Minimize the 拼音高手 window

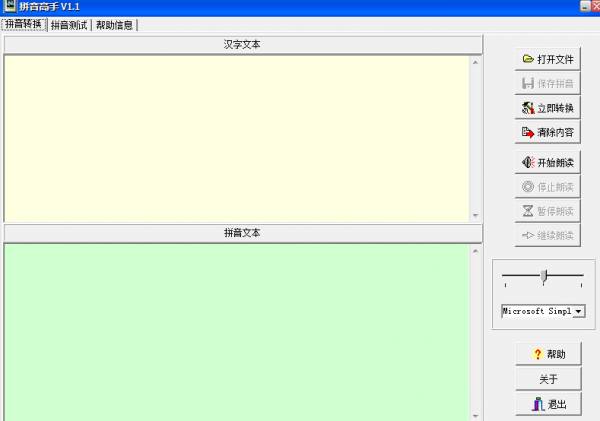(585, 6)
